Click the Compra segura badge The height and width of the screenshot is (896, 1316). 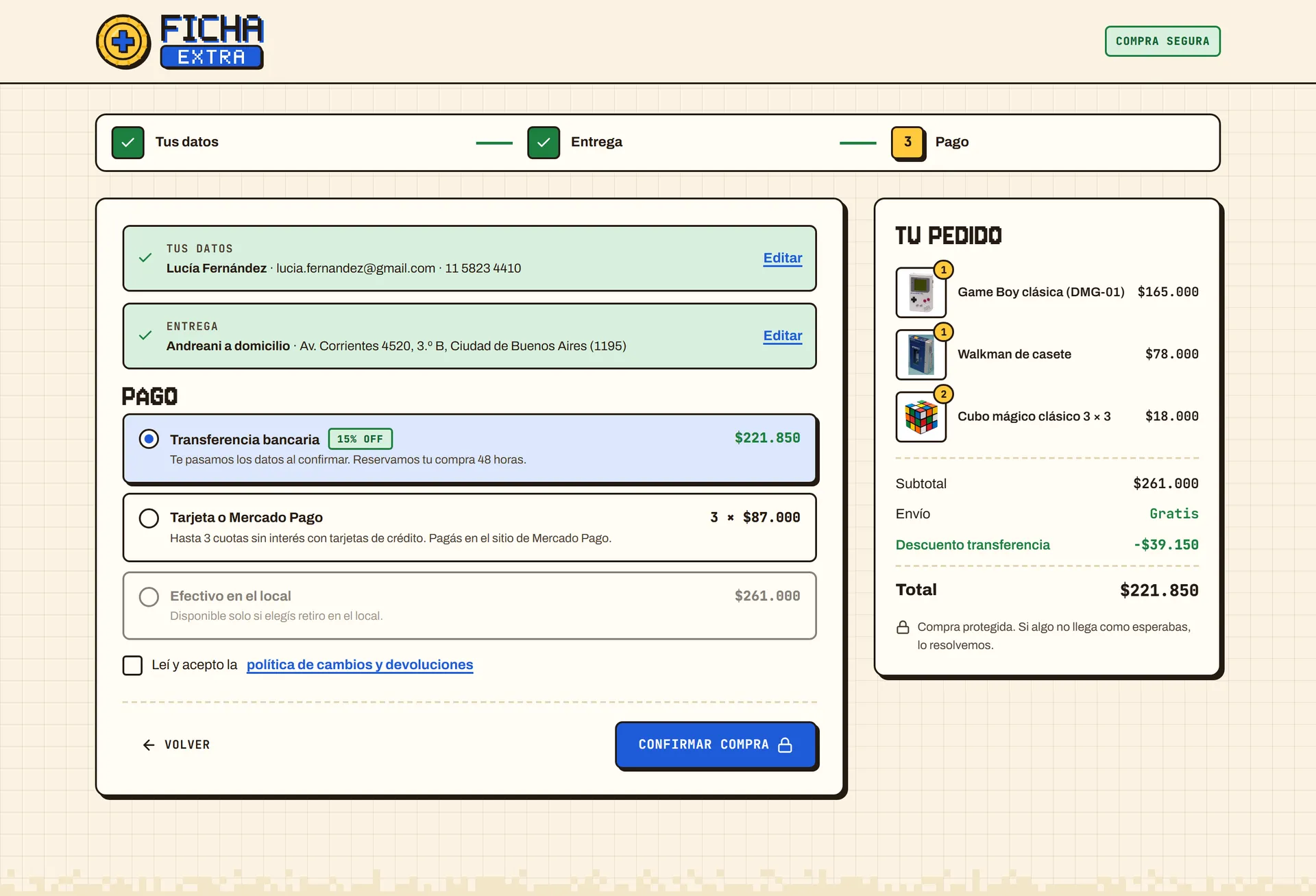pyautogui.click(x=1162, y=41)
